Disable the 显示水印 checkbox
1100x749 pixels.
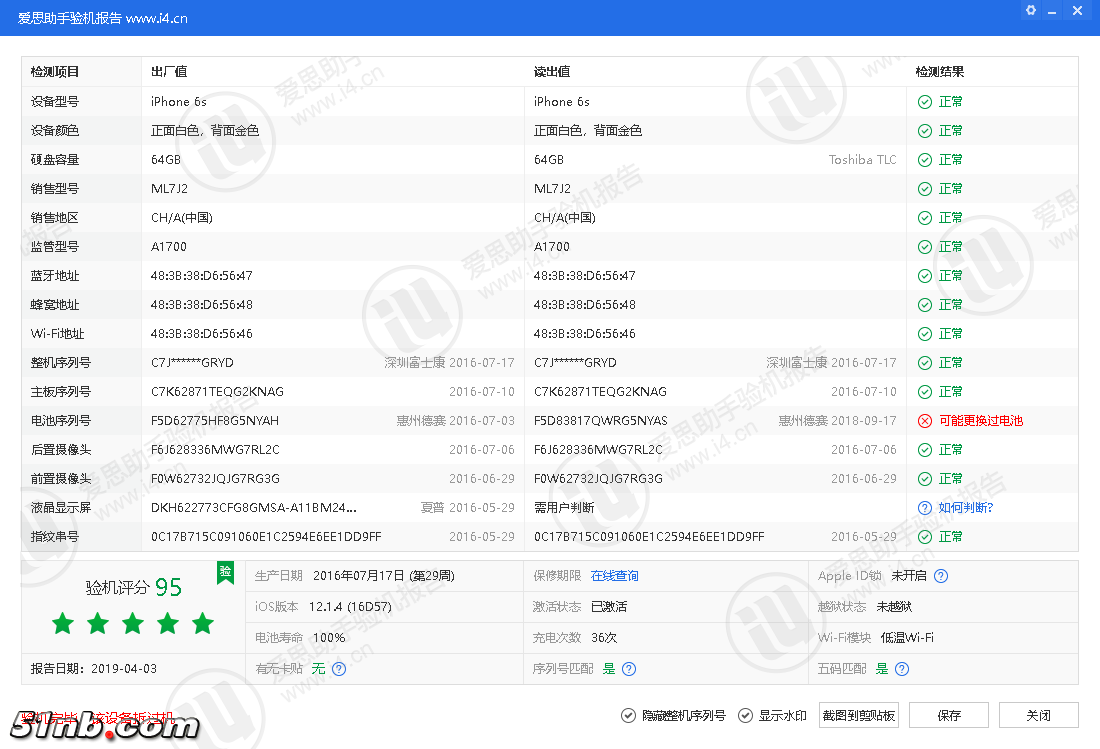(x=745, y=715)
